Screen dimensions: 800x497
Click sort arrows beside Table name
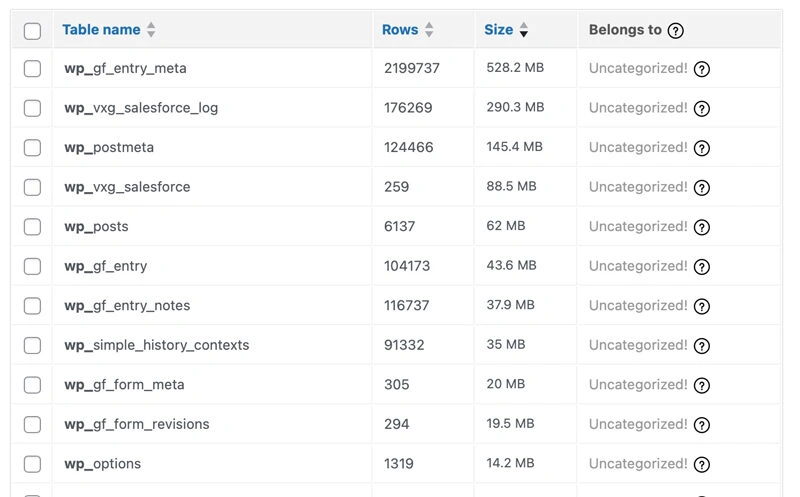click(151, 30)
